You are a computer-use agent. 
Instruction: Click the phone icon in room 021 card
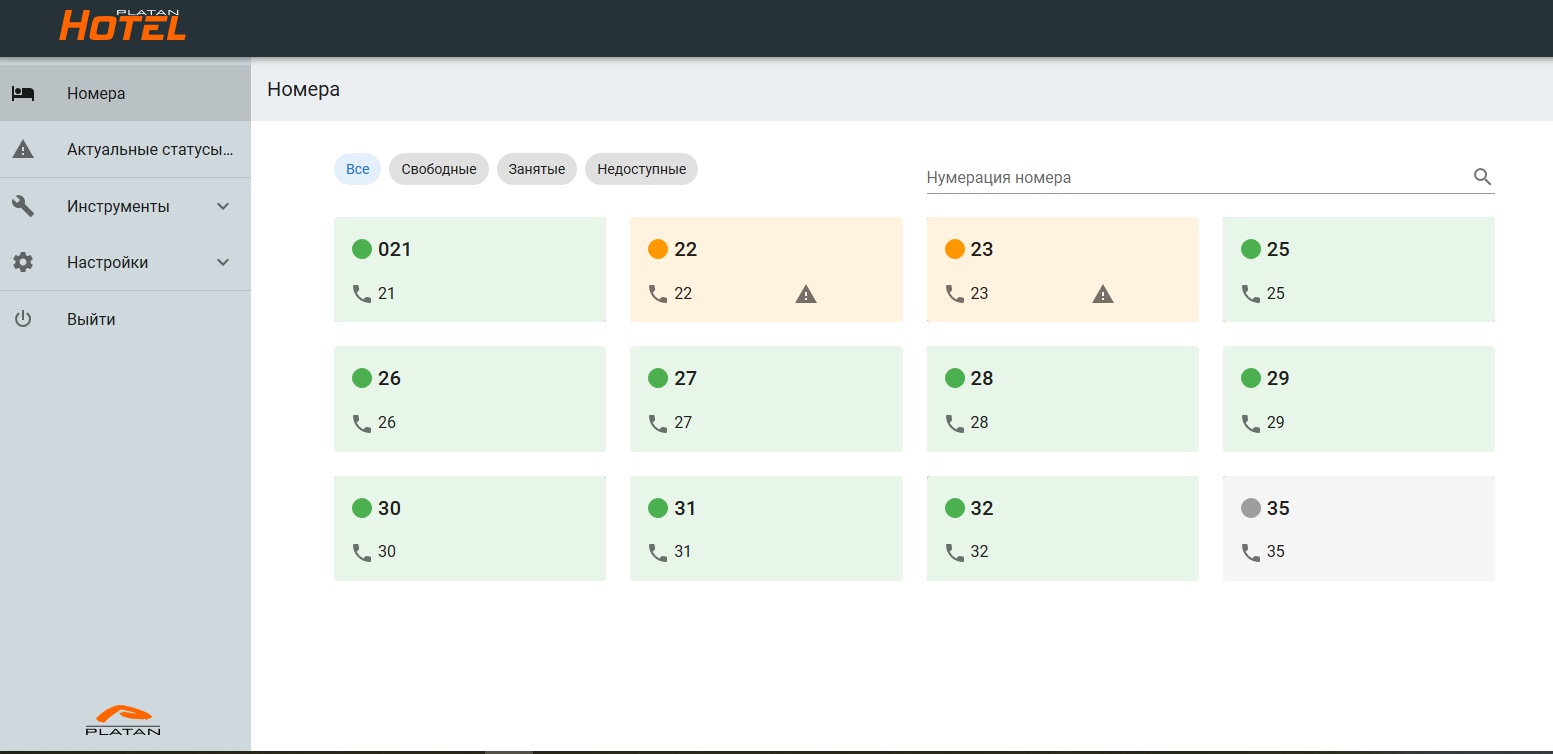(x=361, y=294)
